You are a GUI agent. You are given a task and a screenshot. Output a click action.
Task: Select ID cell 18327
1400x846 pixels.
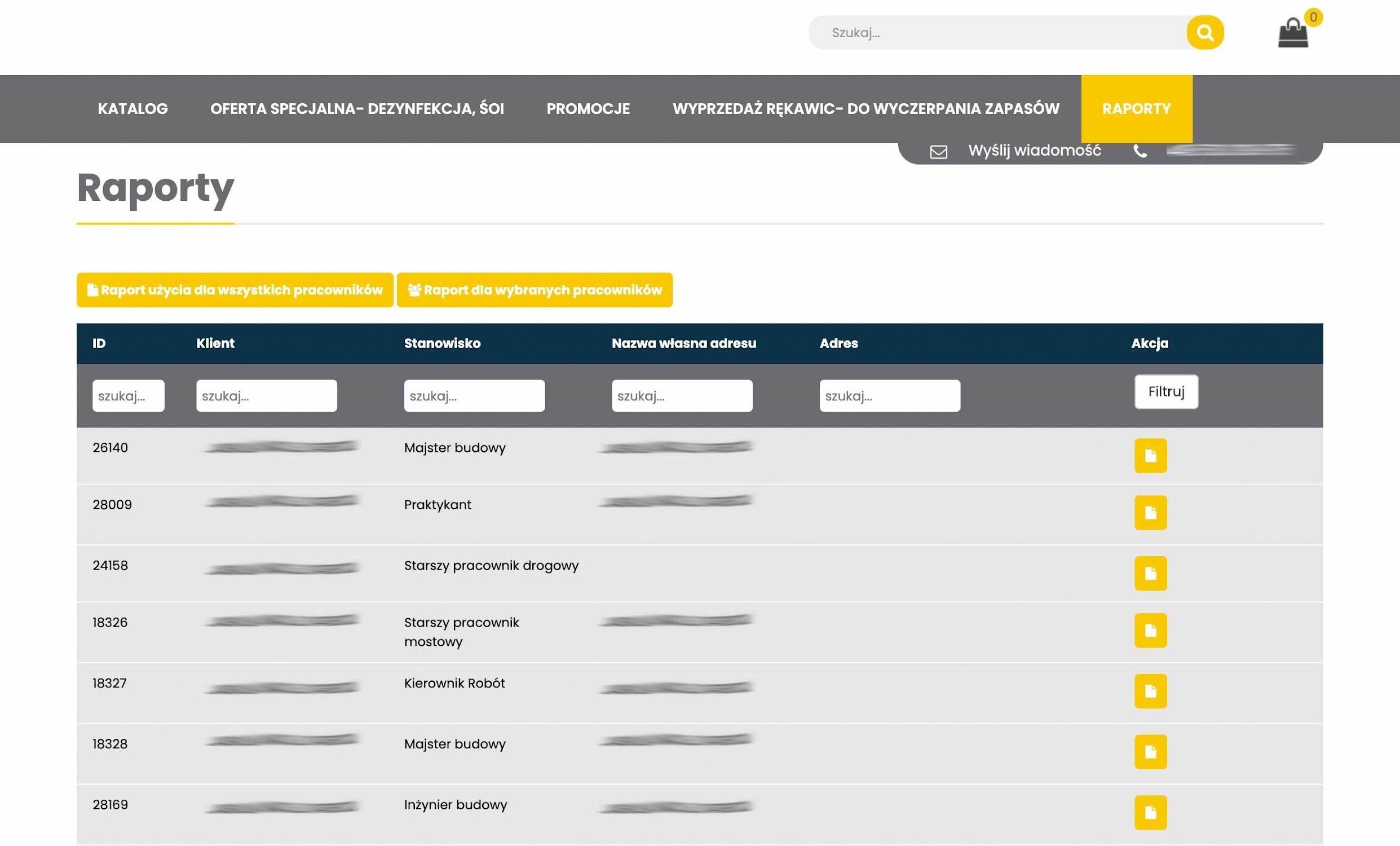pyautogui.click(x=109, y=682)
